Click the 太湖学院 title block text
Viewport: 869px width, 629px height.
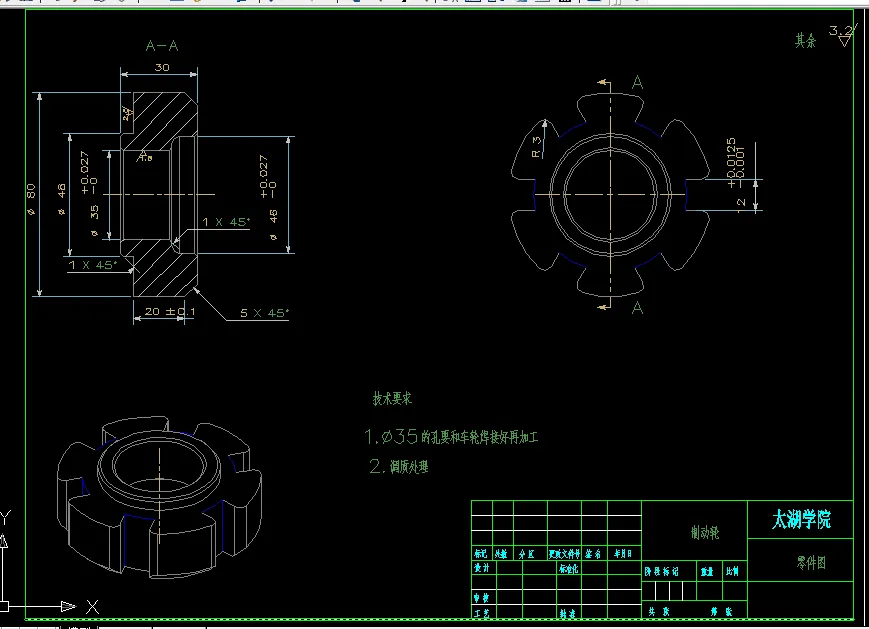(x=801, y=519)
